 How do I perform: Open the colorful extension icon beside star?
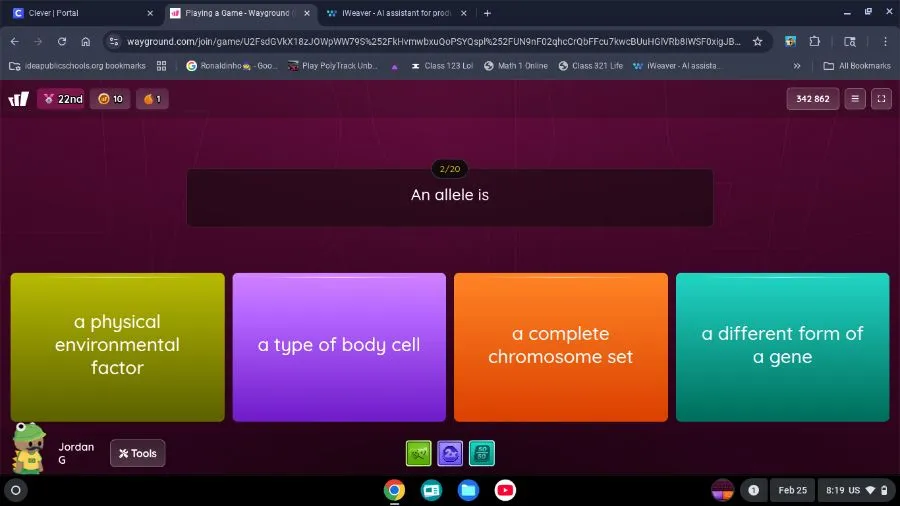coord(790,41)
